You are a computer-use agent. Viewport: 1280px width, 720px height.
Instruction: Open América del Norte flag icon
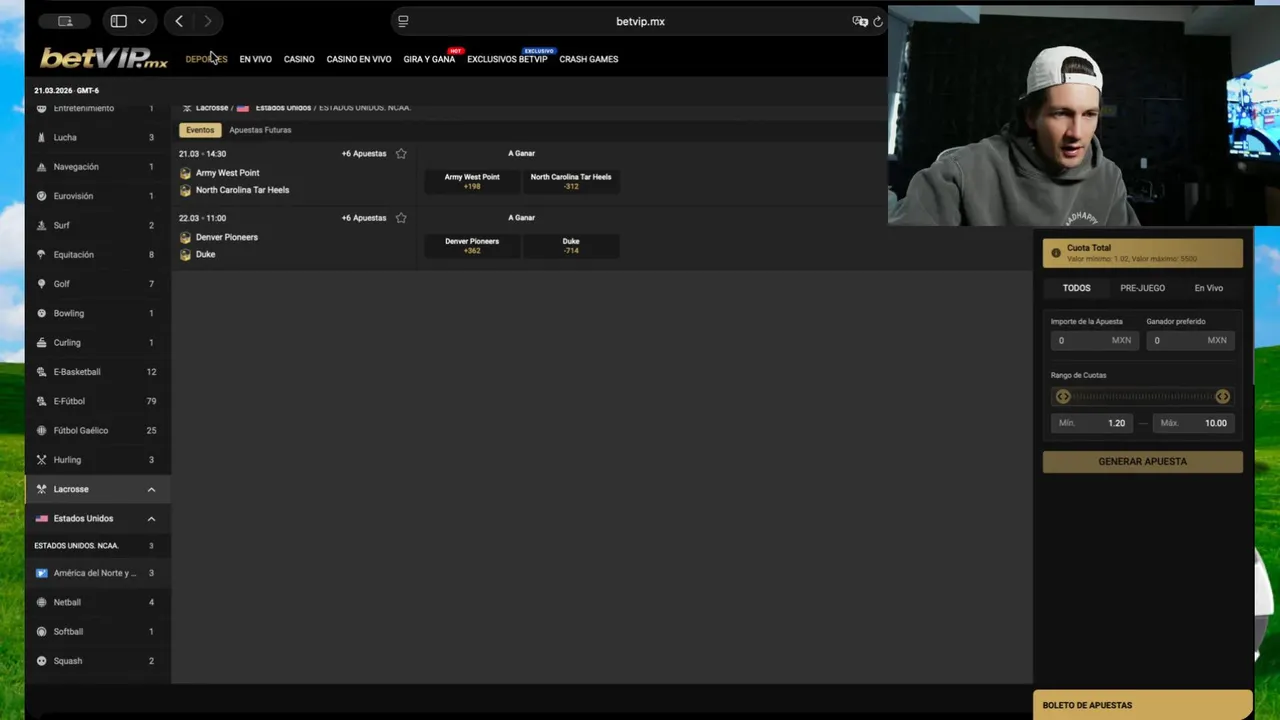click(x=41, y=573)
